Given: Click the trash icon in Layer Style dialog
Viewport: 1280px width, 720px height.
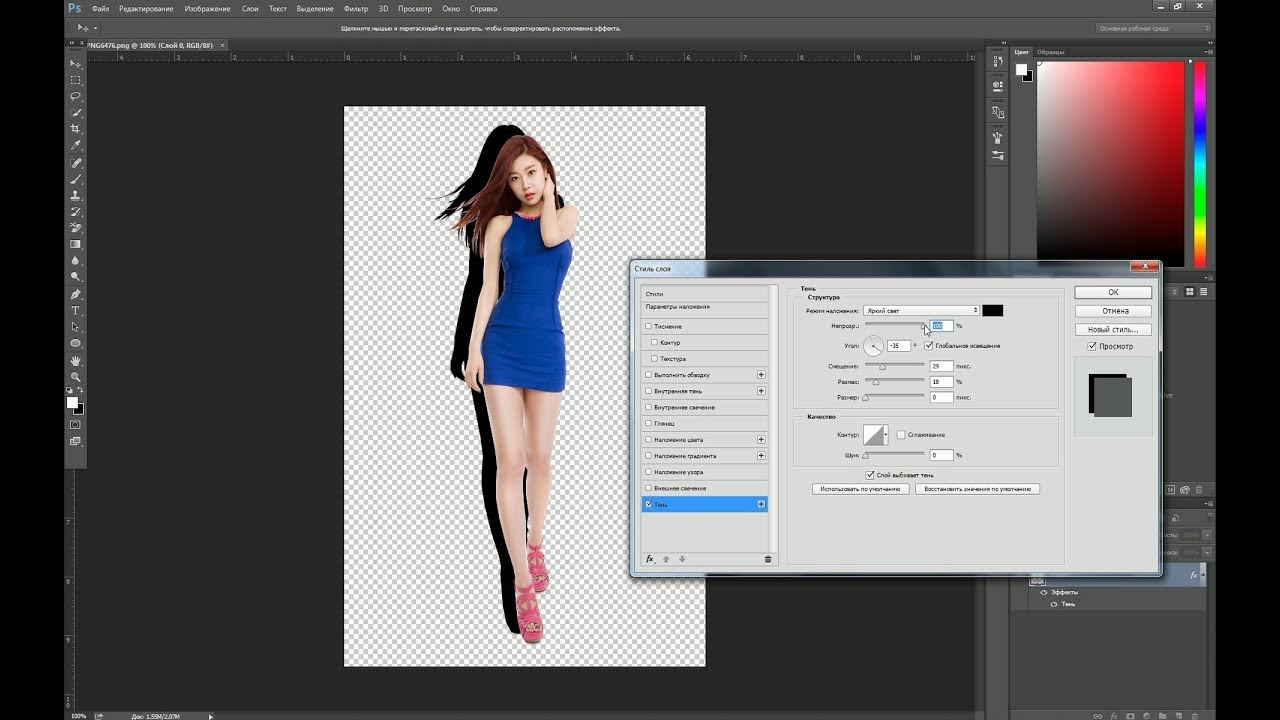Looking at the screenshot, I should 768,559.
